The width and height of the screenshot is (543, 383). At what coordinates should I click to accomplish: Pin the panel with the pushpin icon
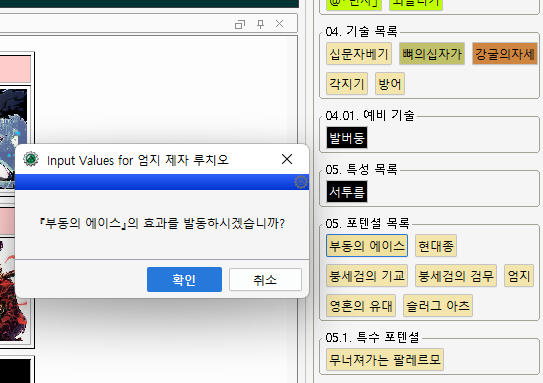(x=260, y=24)
